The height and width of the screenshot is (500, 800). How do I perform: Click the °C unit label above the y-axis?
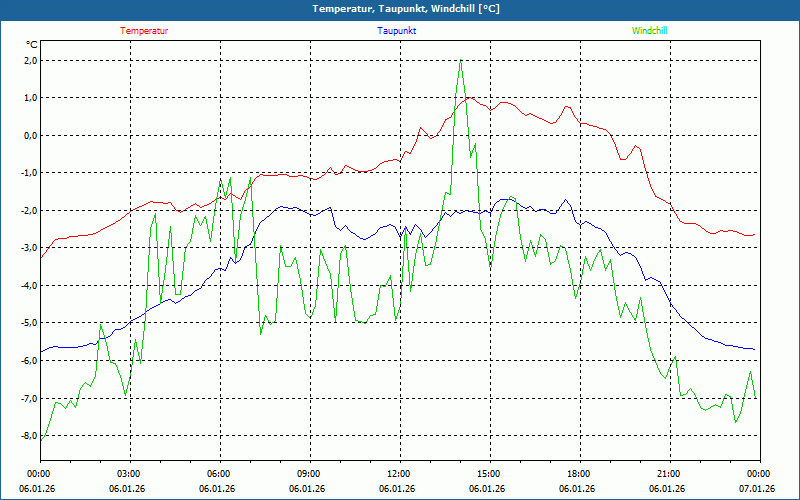31,45
